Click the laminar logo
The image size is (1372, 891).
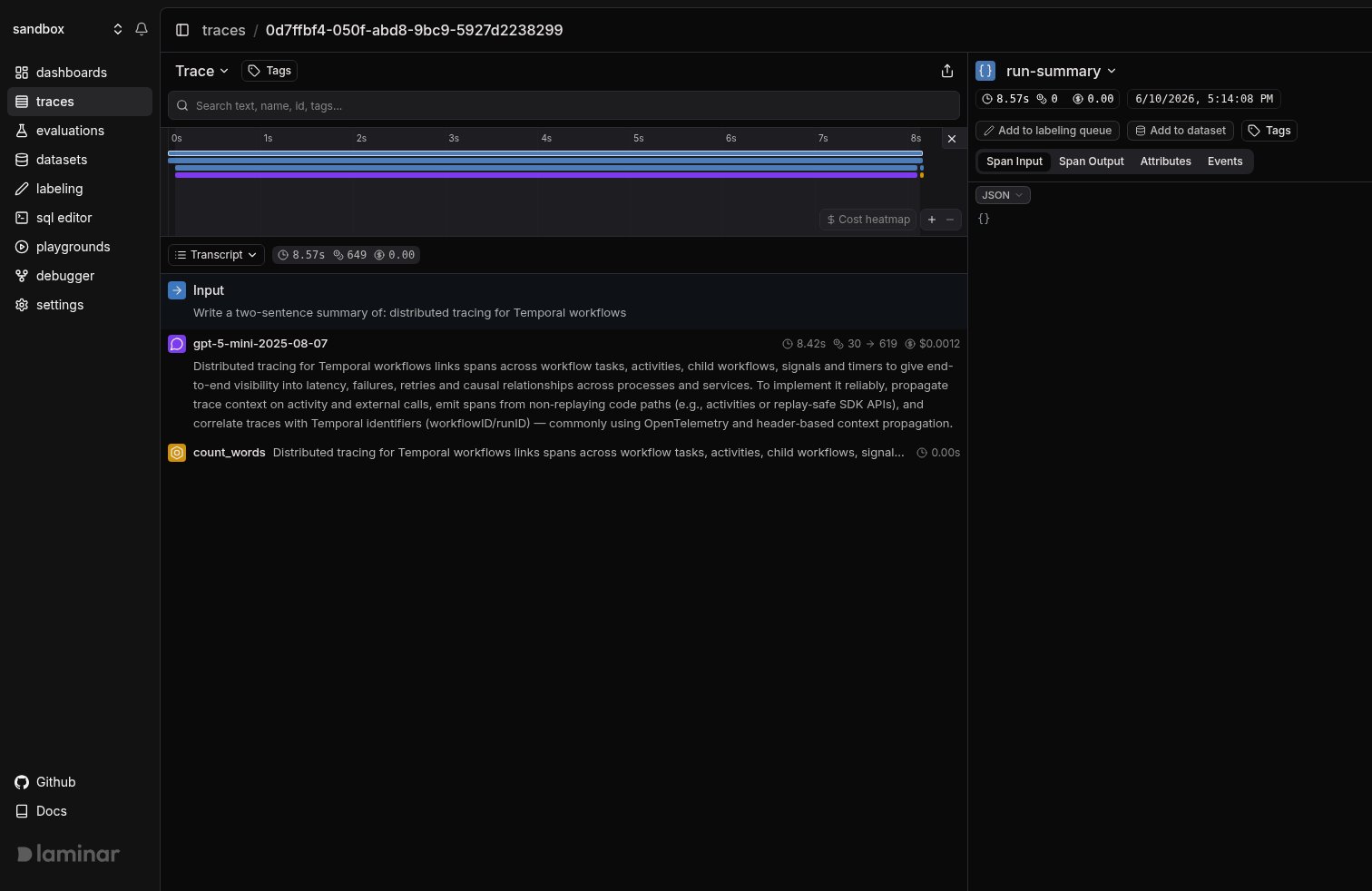pyautogui.click(x=68, y=854)
